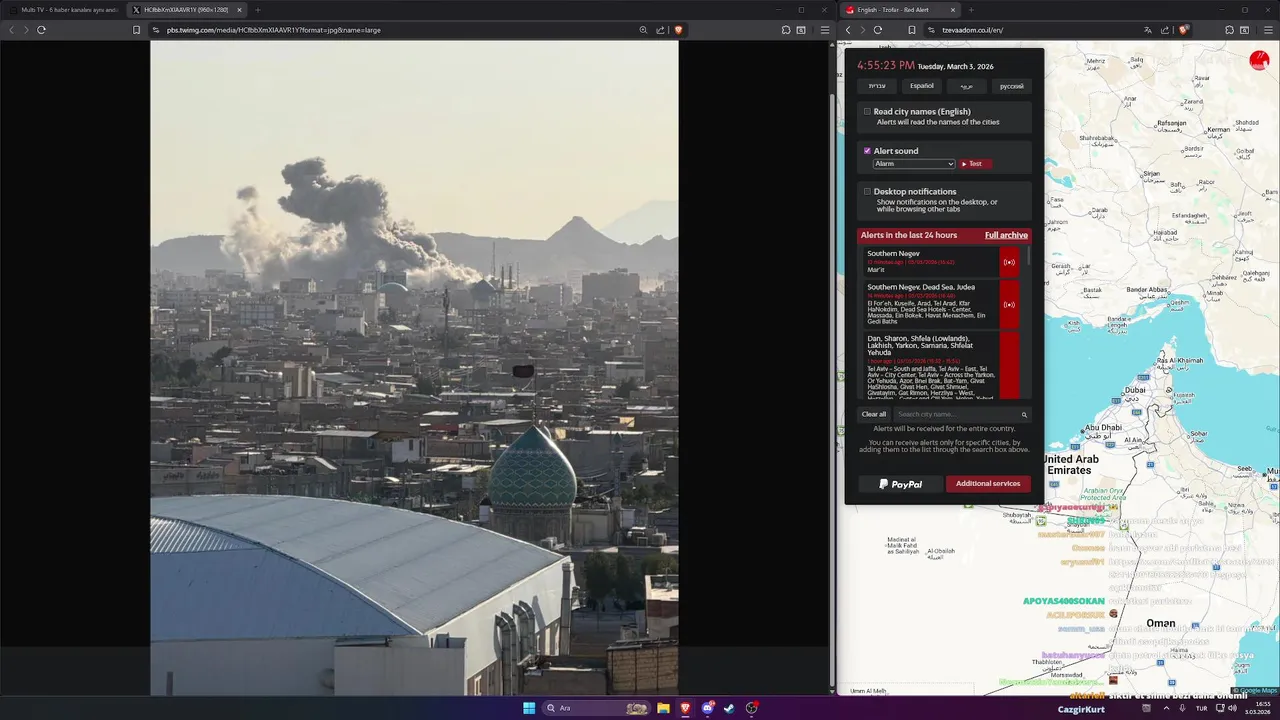The height and width of the screenshot is (720, 1280).
Task: Reload the tzevaadom.co.il page
Action: 878,30
